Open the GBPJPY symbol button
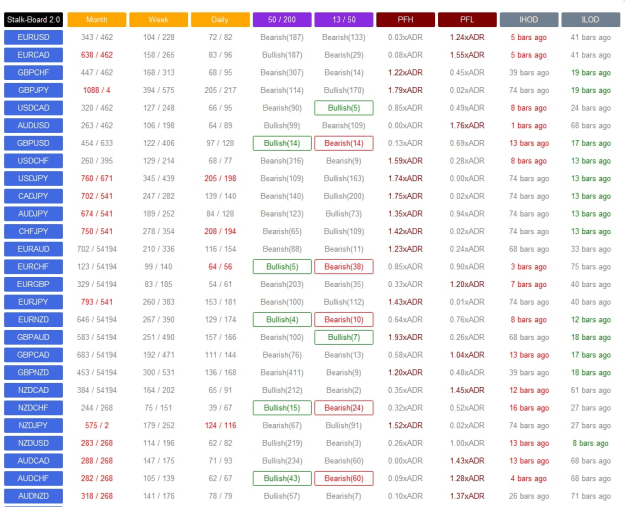Image resolution: width=625 pixels, height=507 pixels. 33,90
